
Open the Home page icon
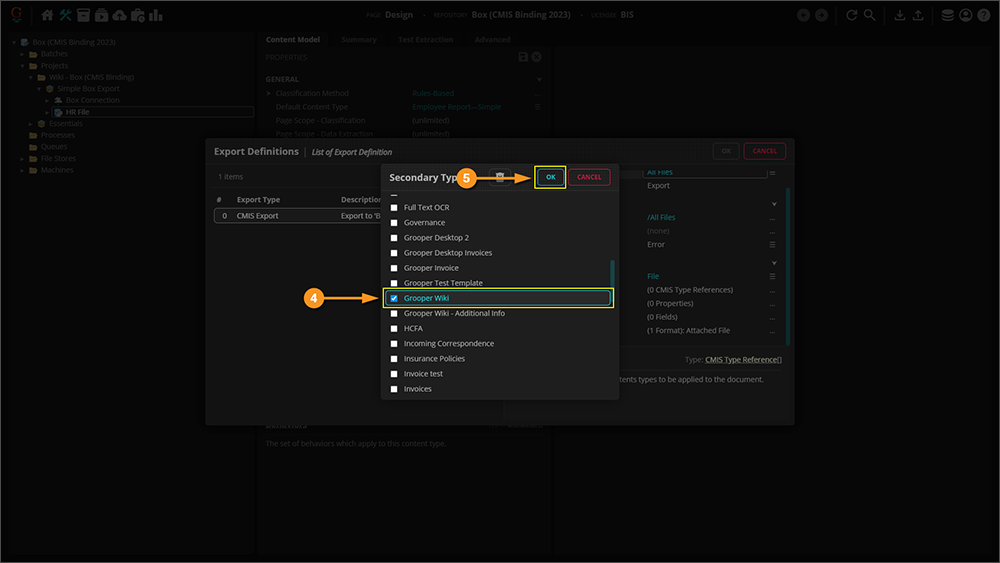[x=47, y=15]
